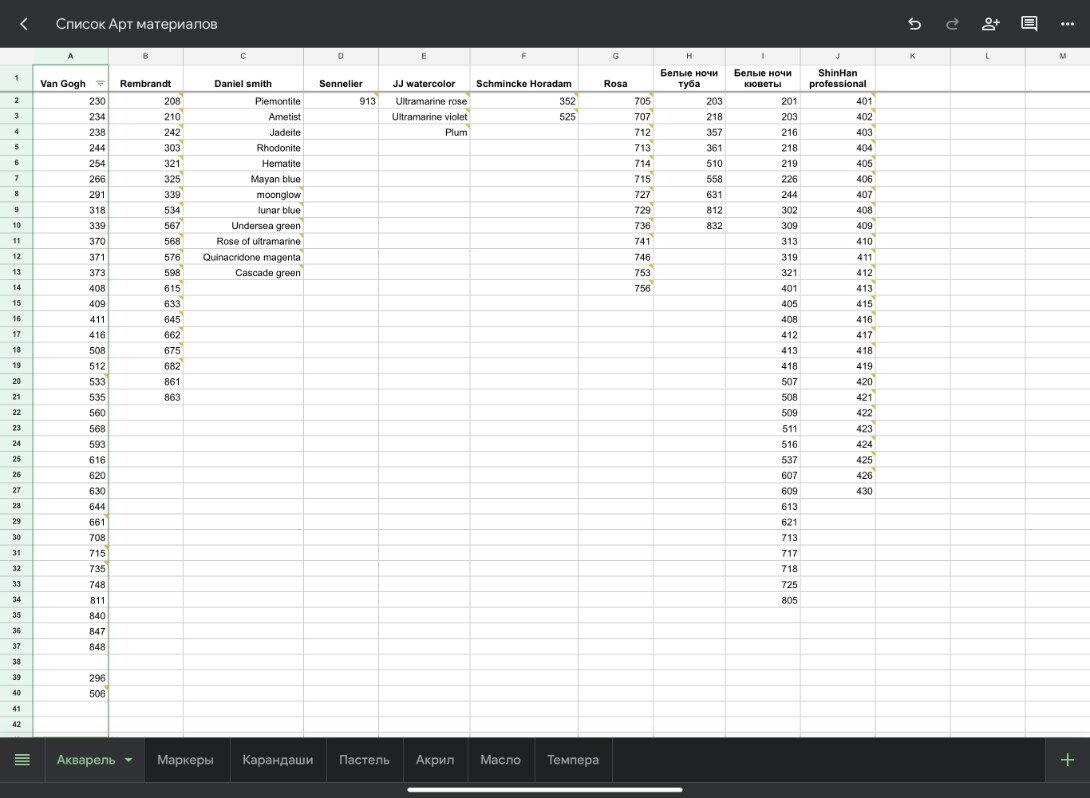Click the document title Список Арт материалов

click(x=136, y=24)
